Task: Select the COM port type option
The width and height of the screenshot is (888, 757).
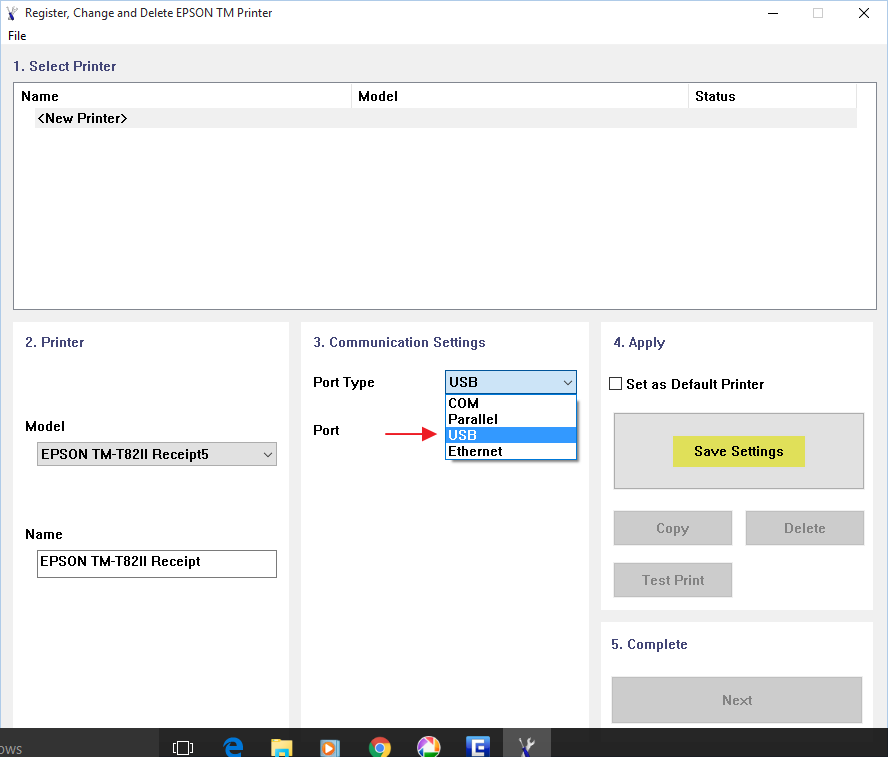Action: pyautogui.click(x=510, y=403)
